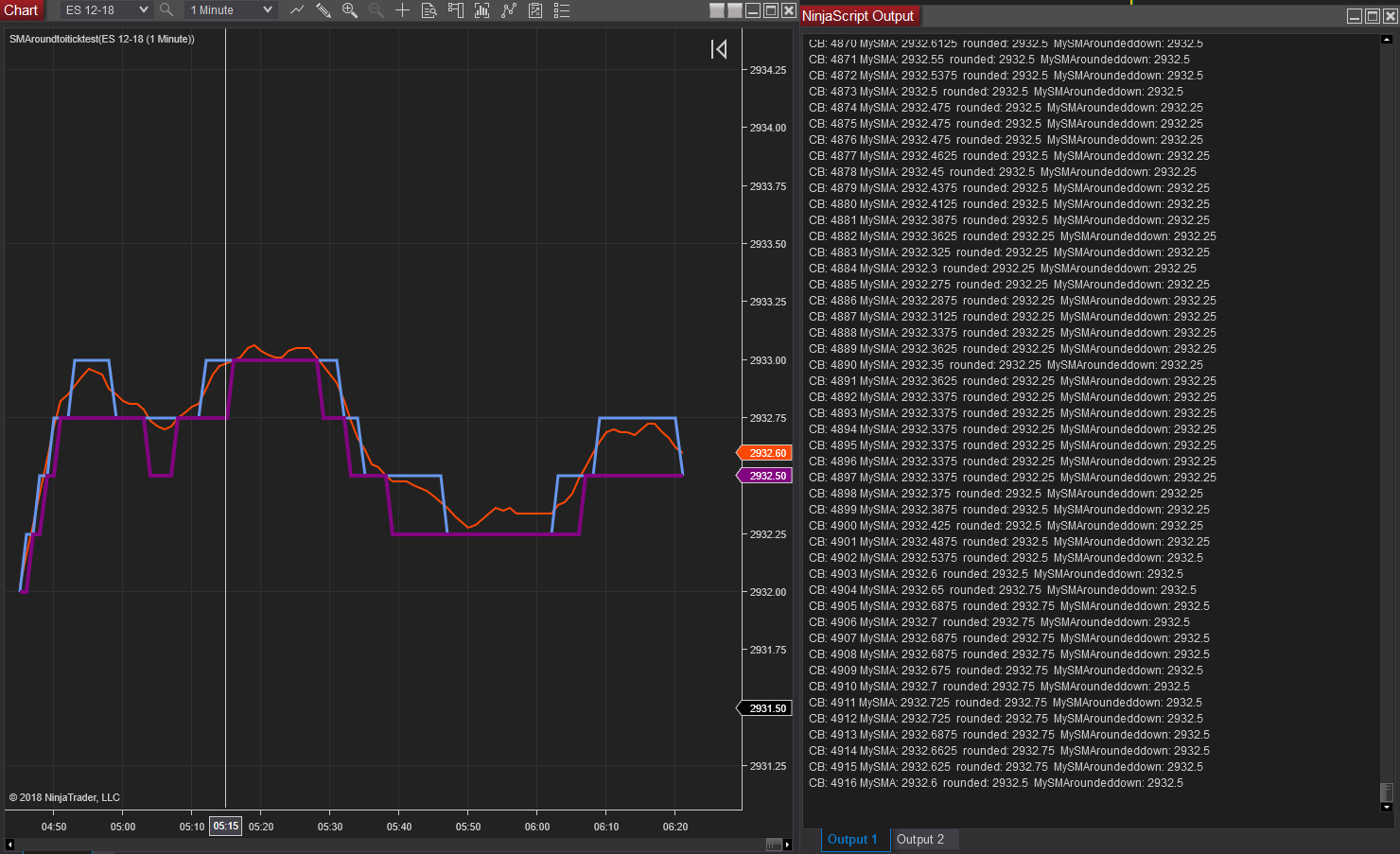Screen dimensions: 1400x854
Task: Open the Data Series bars icon
Action: (482, 10)
